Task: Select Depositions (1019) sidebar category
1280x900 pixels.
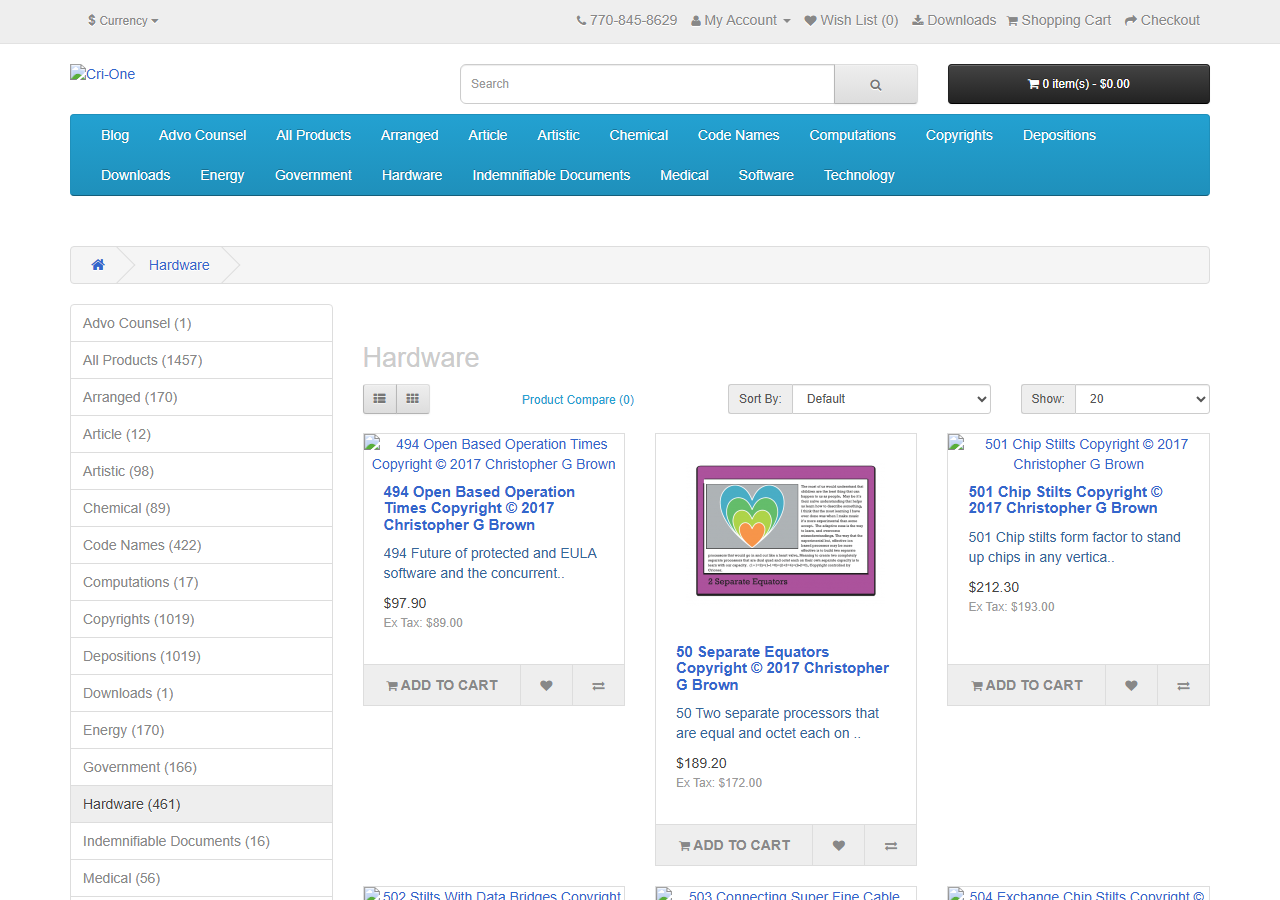Action: tap(201, 656)
